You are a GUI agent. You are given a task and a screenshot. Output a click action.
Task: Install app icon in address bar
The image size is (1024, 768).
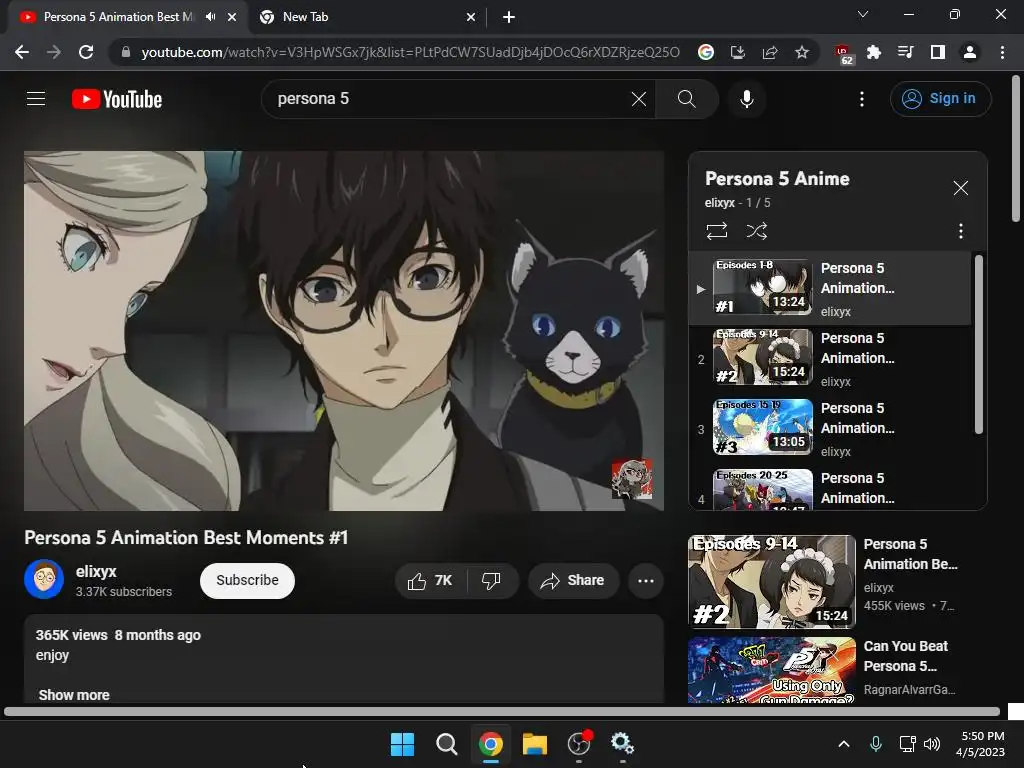(x=737, y=52)
